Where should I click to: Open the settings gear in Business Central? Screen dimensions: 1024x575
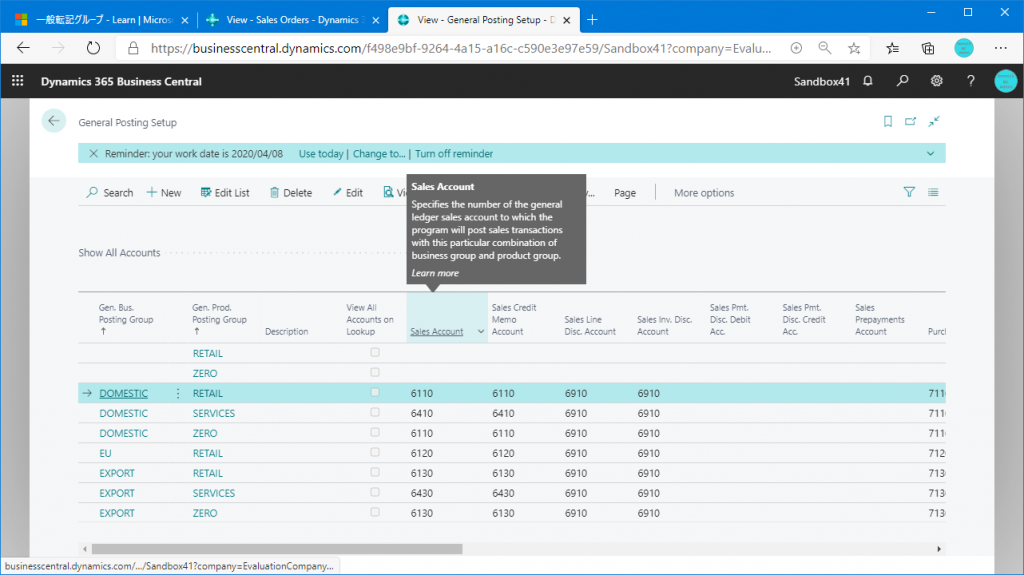tap(936, 81)
